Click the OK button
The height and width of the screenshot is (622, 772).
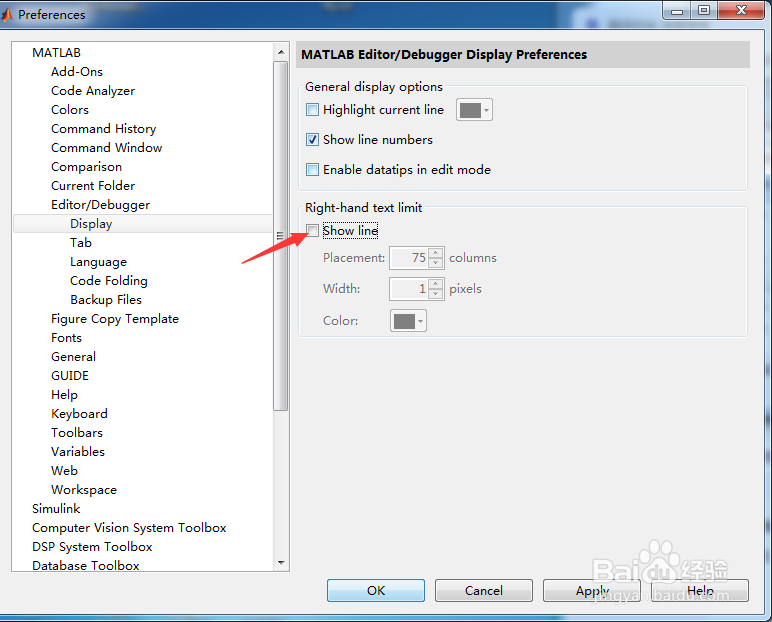click(x=376, y=590)
